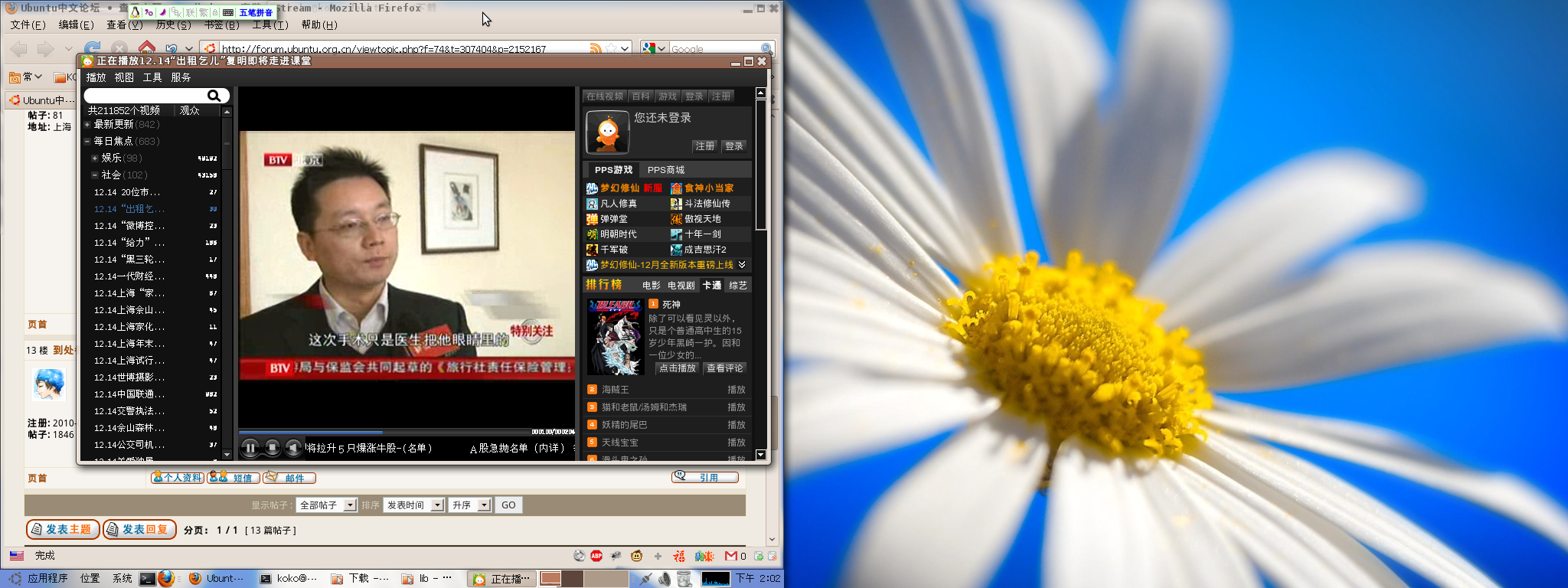Click the 观众 column header
Image resolution: width=1568 pixels, height=588 pixels.
pos(190,110)
